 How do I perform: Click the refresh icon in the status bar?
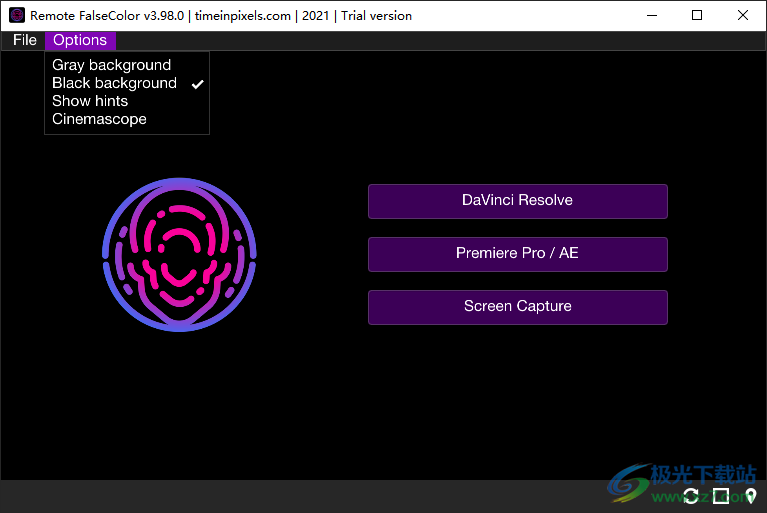point(691,496)
